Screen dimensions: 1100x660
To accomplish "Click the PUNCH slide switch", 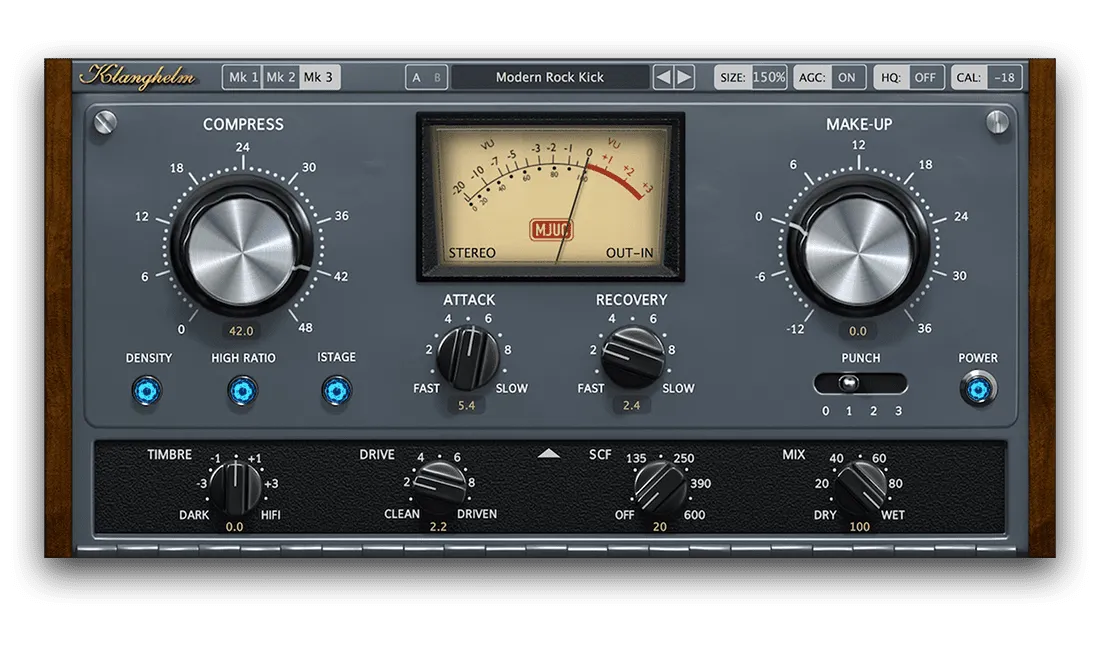I will pos(860,384).
